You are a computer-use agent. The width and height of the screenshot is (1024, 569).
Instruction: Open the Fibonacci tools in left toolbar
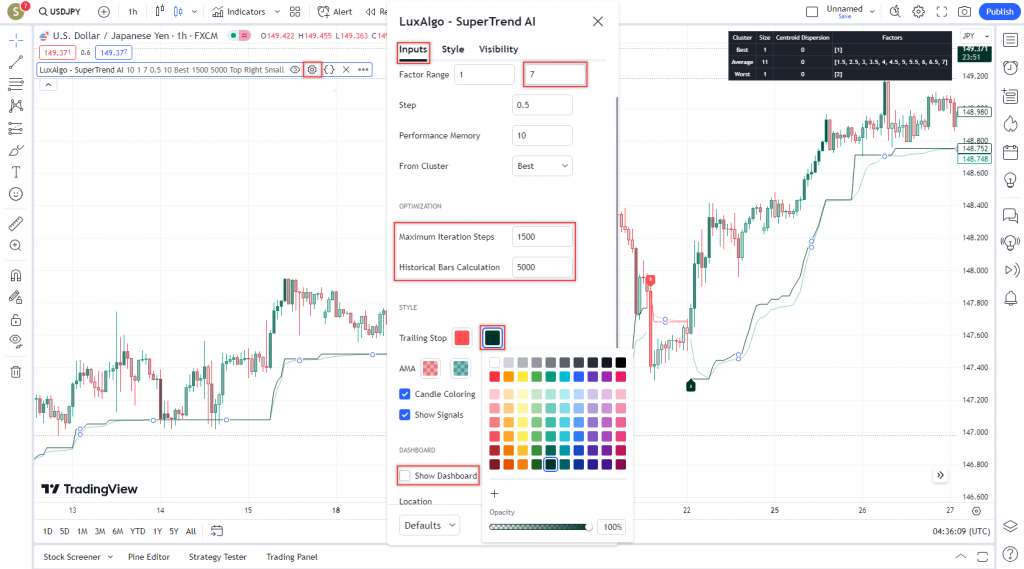16,84
